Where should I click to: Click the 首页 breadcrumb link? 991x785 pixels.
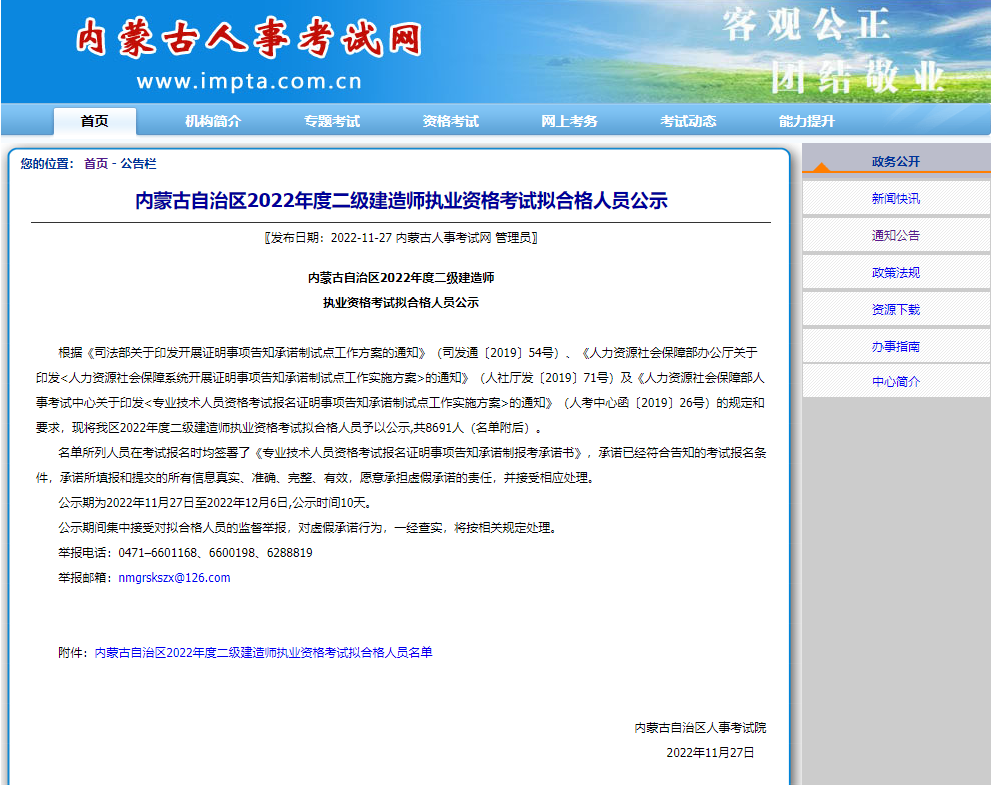96,164
